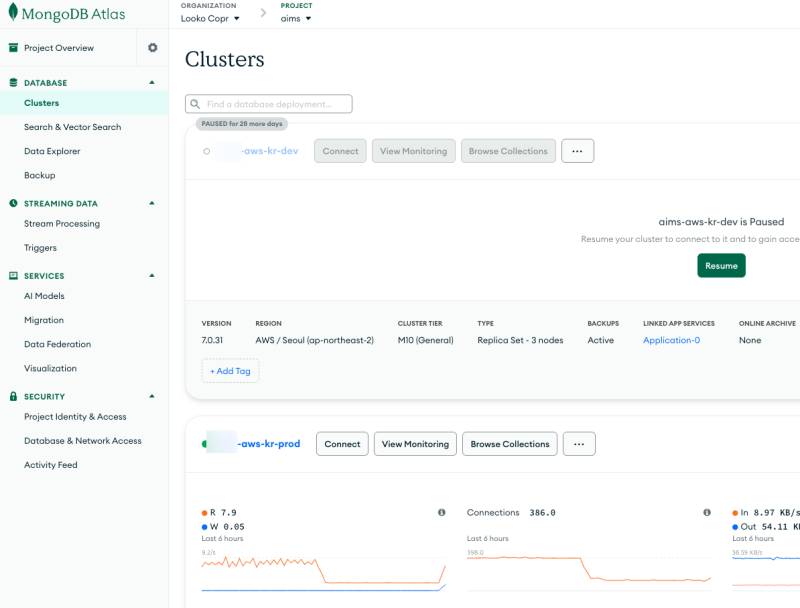Click the Streaming Data section icon

[14, 204]
